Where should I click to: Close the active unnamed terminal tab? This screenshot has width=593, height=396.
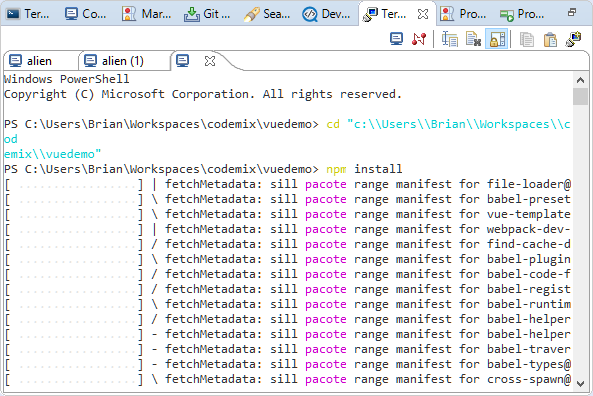coord(210,61)
